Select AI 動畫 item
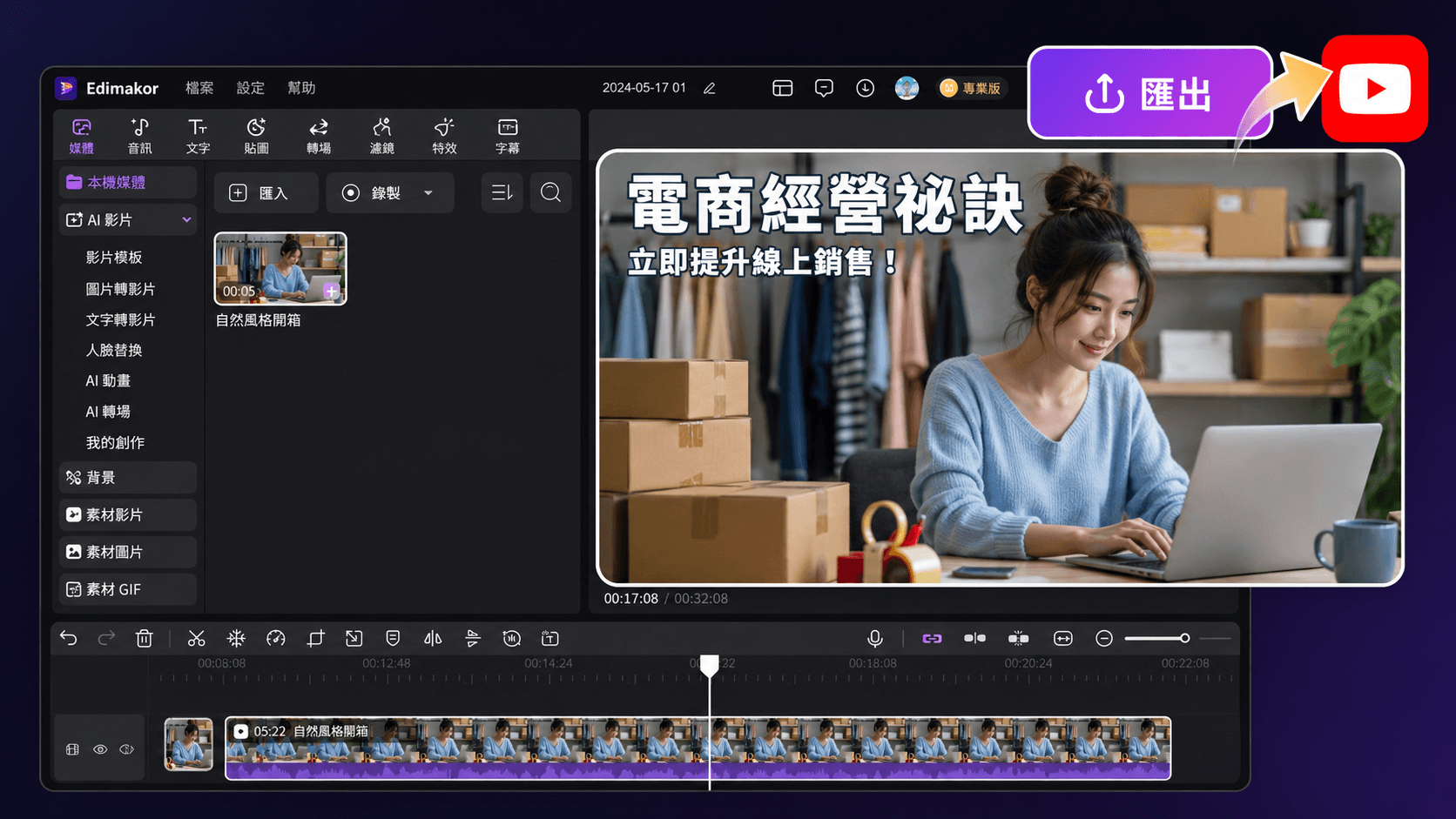The width and height of the screenshot is (1456, 819). [108, 380]
